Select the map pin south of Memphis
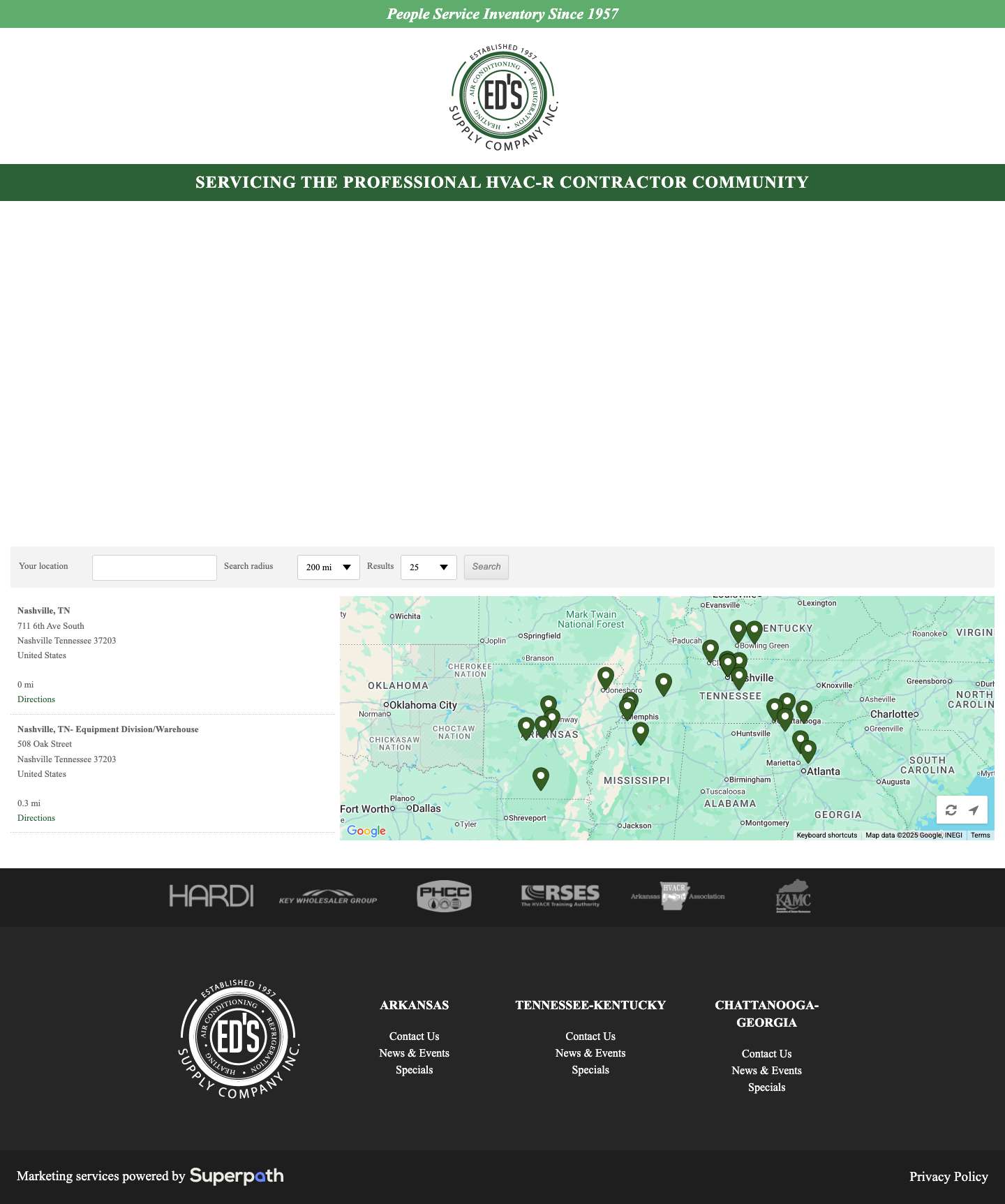 (x=641, y=733)
